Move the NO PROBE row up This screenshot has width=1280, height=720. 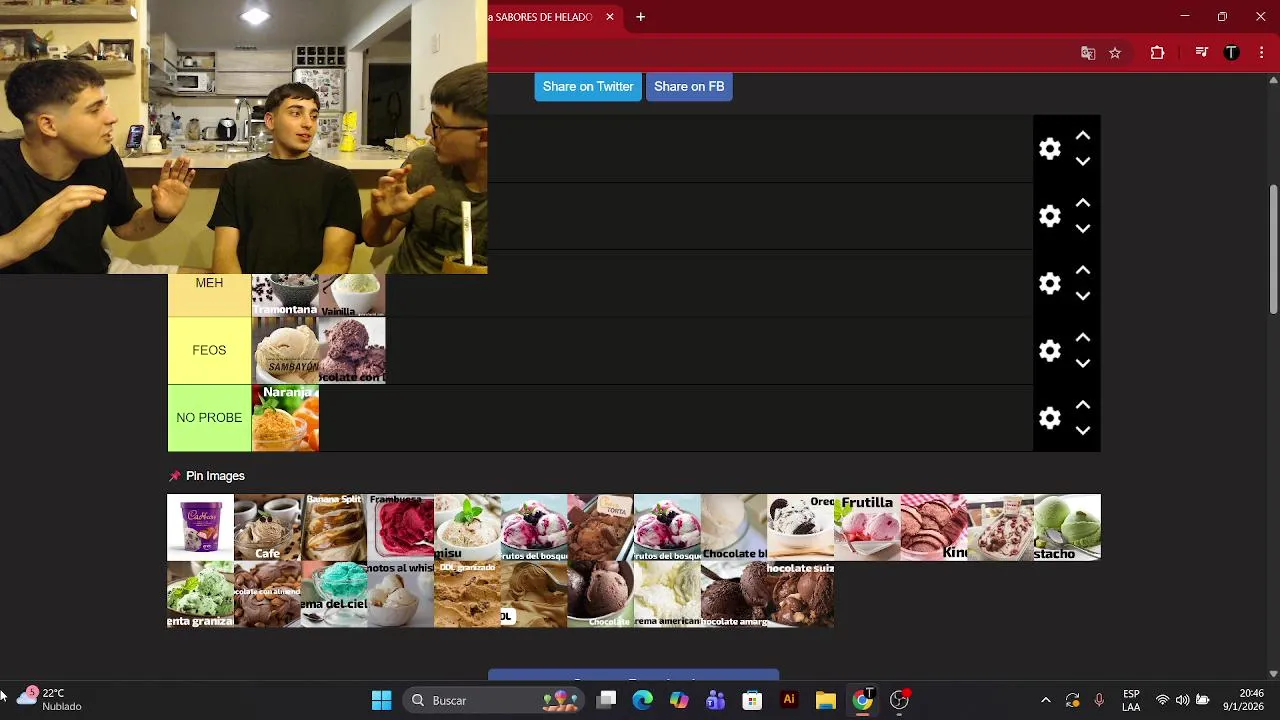pyautogui.click(x=1082, y=405)
